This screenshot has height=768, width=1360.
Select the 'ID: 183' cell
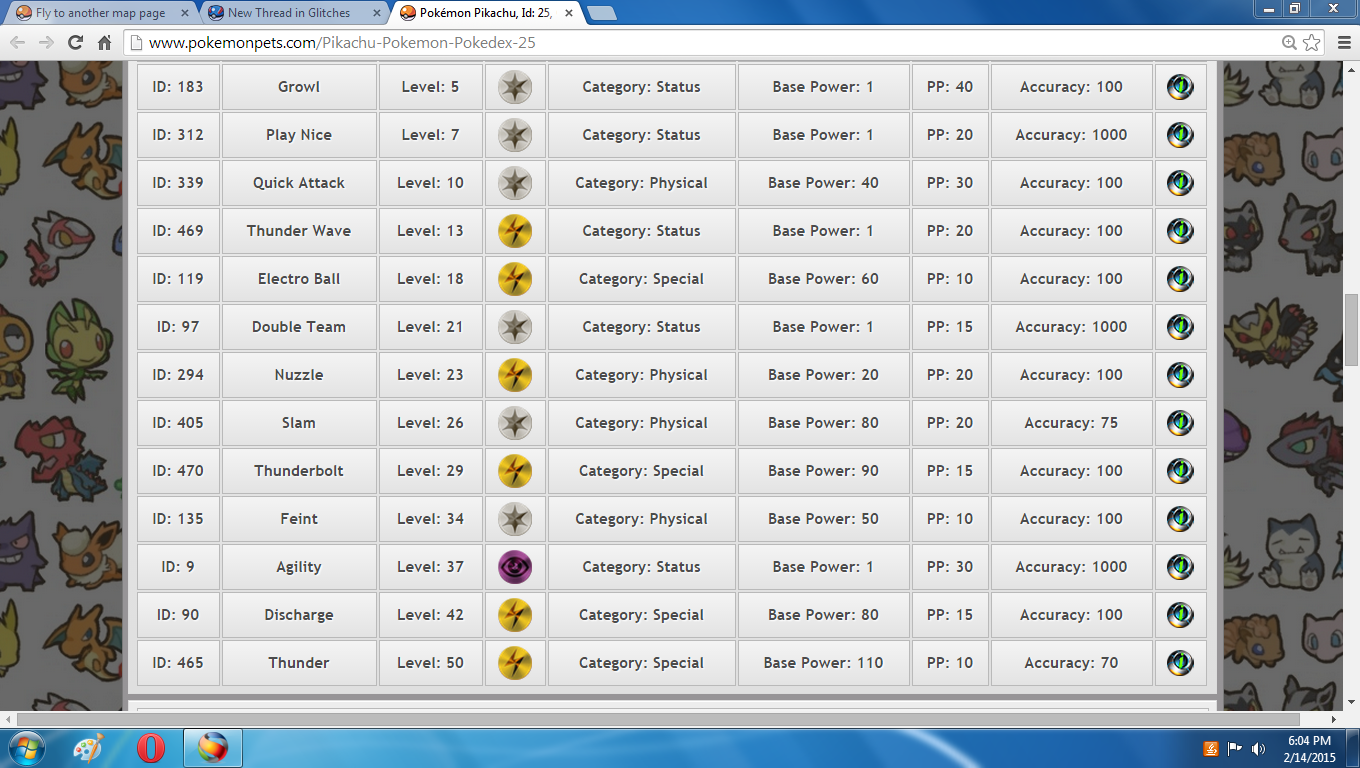[178, 87]
